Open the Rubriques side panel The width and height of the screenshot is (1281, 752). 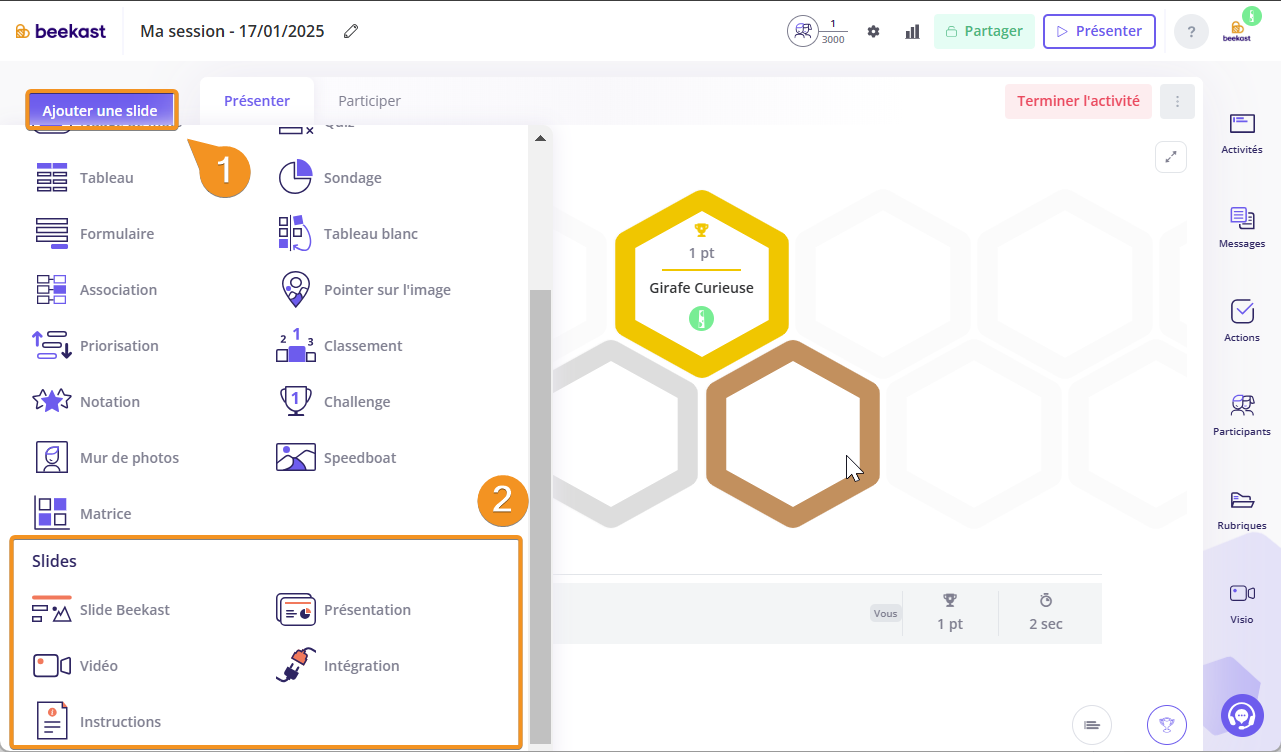pyautogui.click(x=1242, y=509)
